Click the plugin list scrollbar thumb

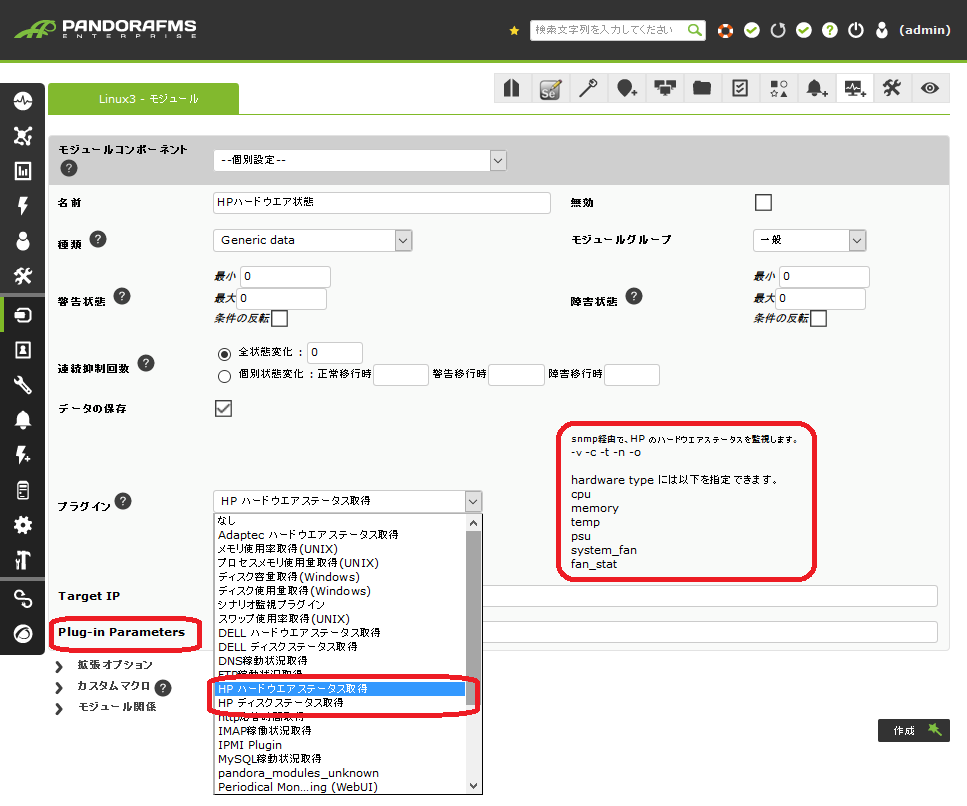tap(474, 619)
